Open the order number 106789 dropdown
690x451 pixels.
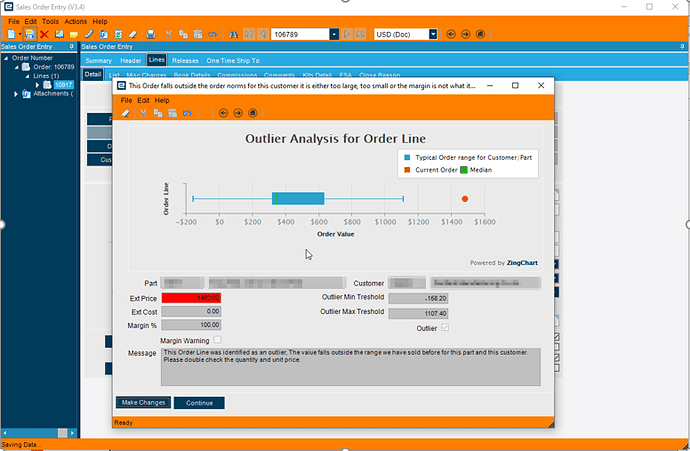[334, 34]
